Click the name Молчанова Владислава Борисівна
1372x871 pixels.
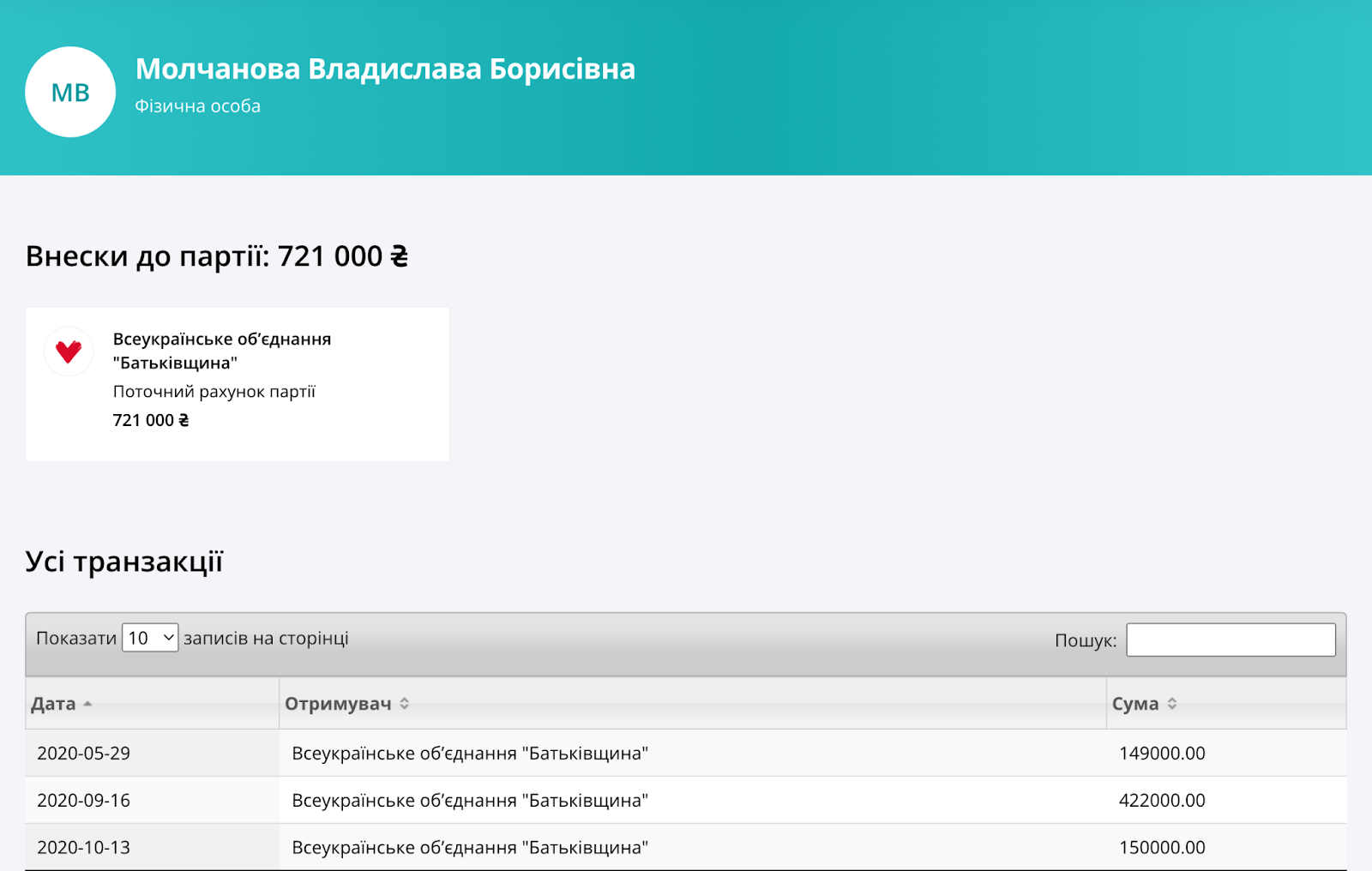pos(385,69)
